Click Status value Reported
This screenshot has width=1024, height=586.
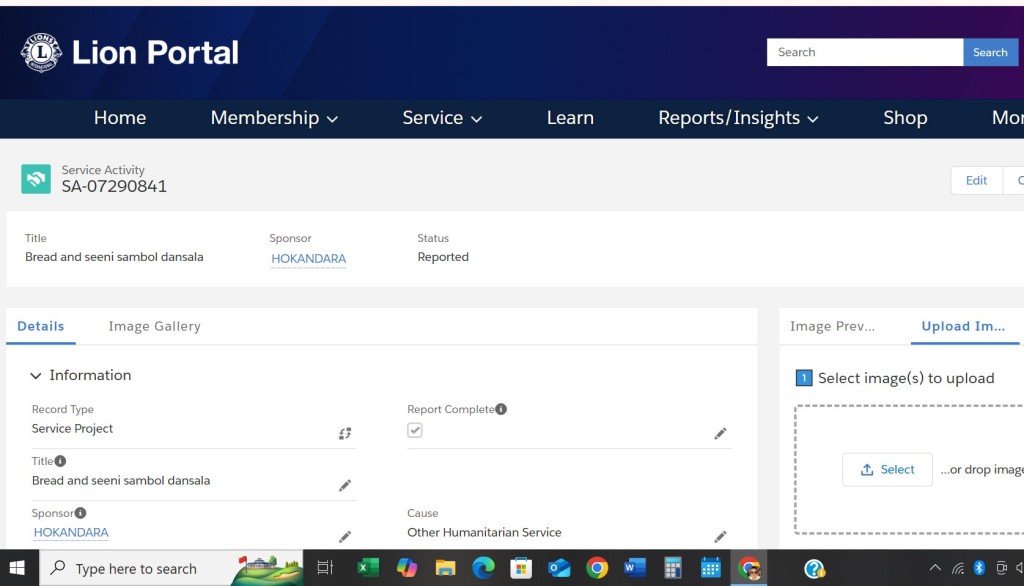(443, 257)
